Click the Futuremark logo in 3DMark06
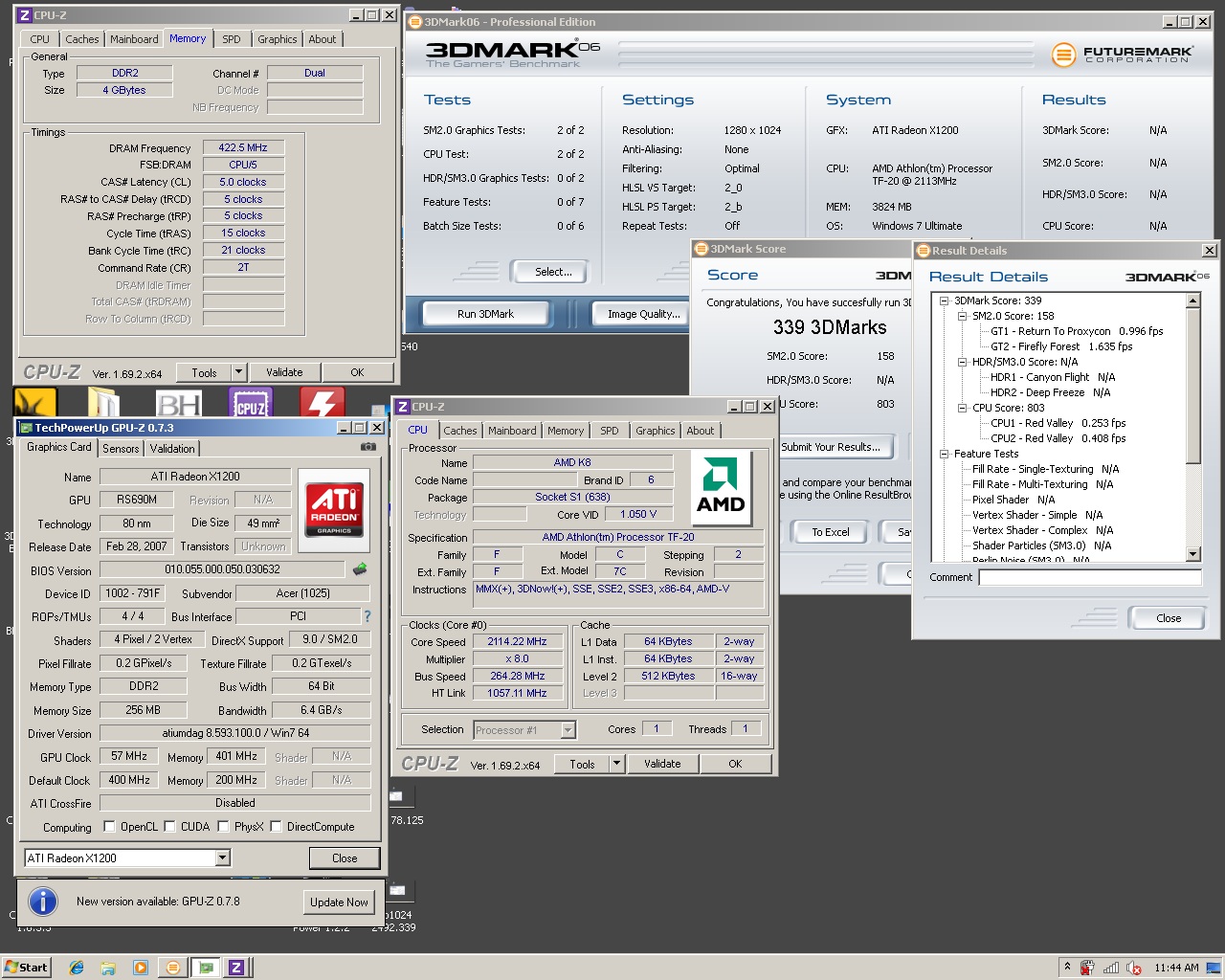Image resolution: width=1225 pixels, height=980 pixels. [1122, 55]
